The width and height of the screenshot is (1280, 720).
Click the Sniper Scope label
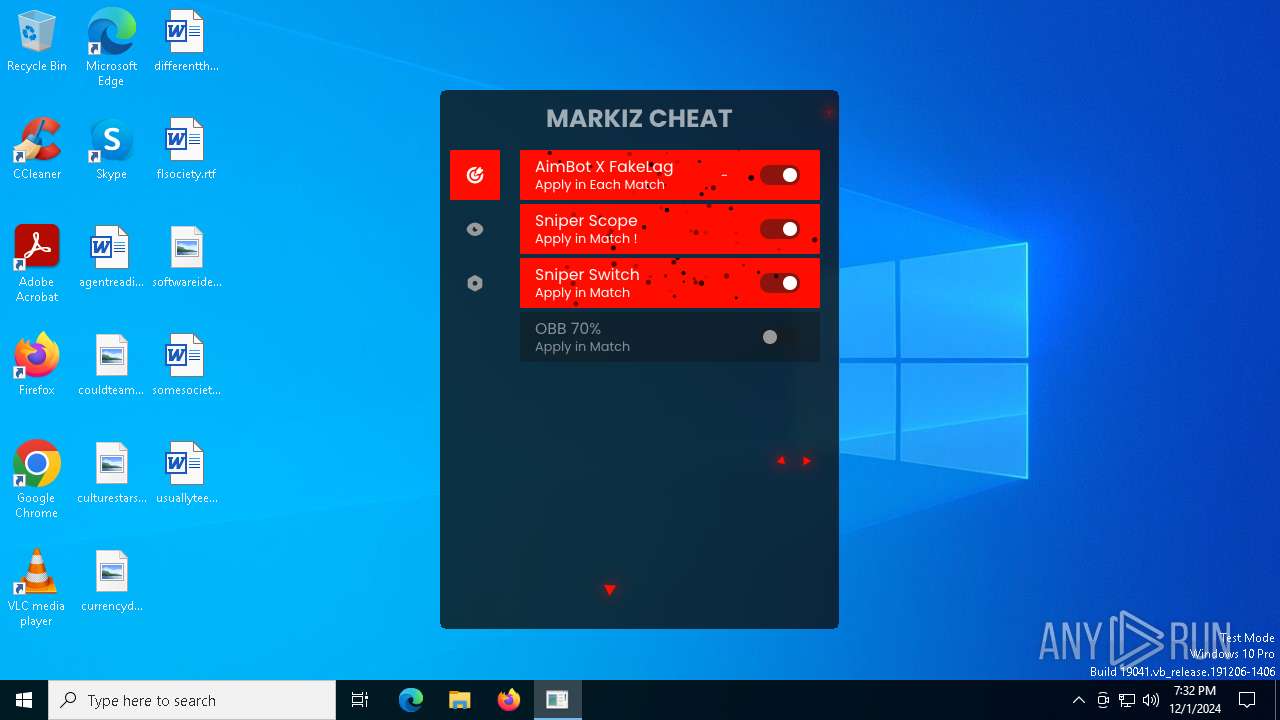pos(586,221)
